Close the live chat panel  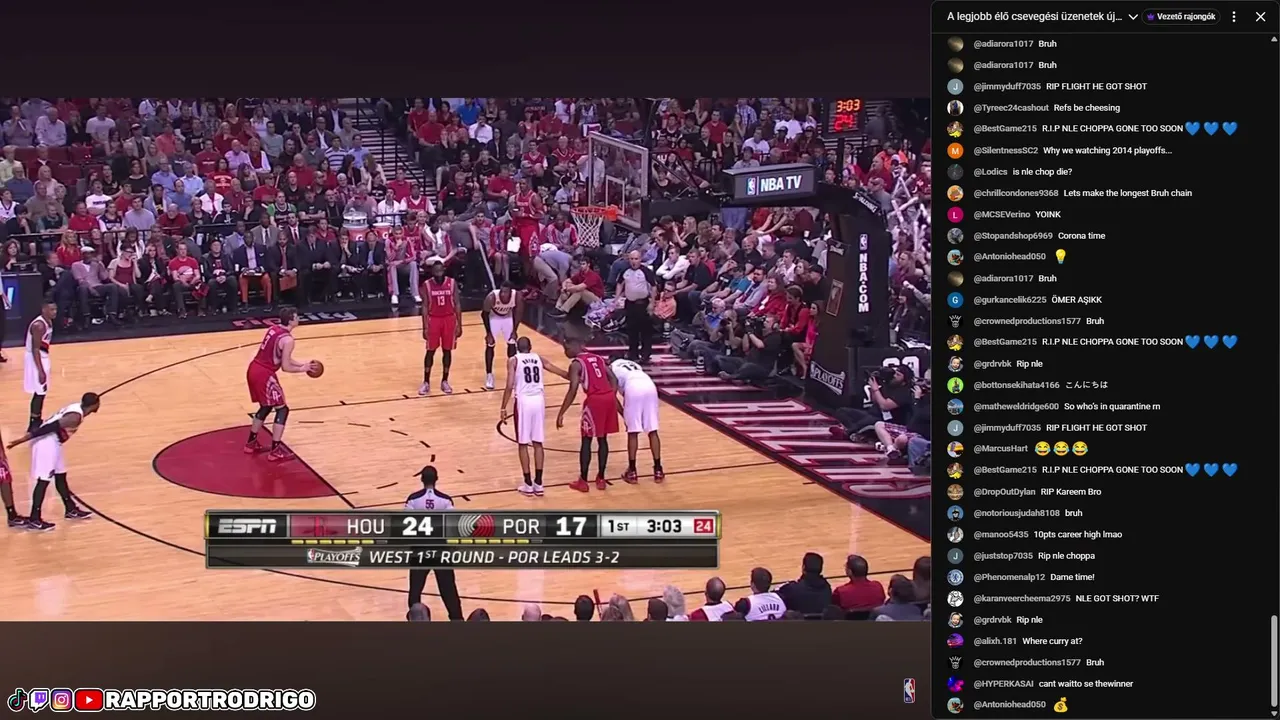pos(1260,16)
